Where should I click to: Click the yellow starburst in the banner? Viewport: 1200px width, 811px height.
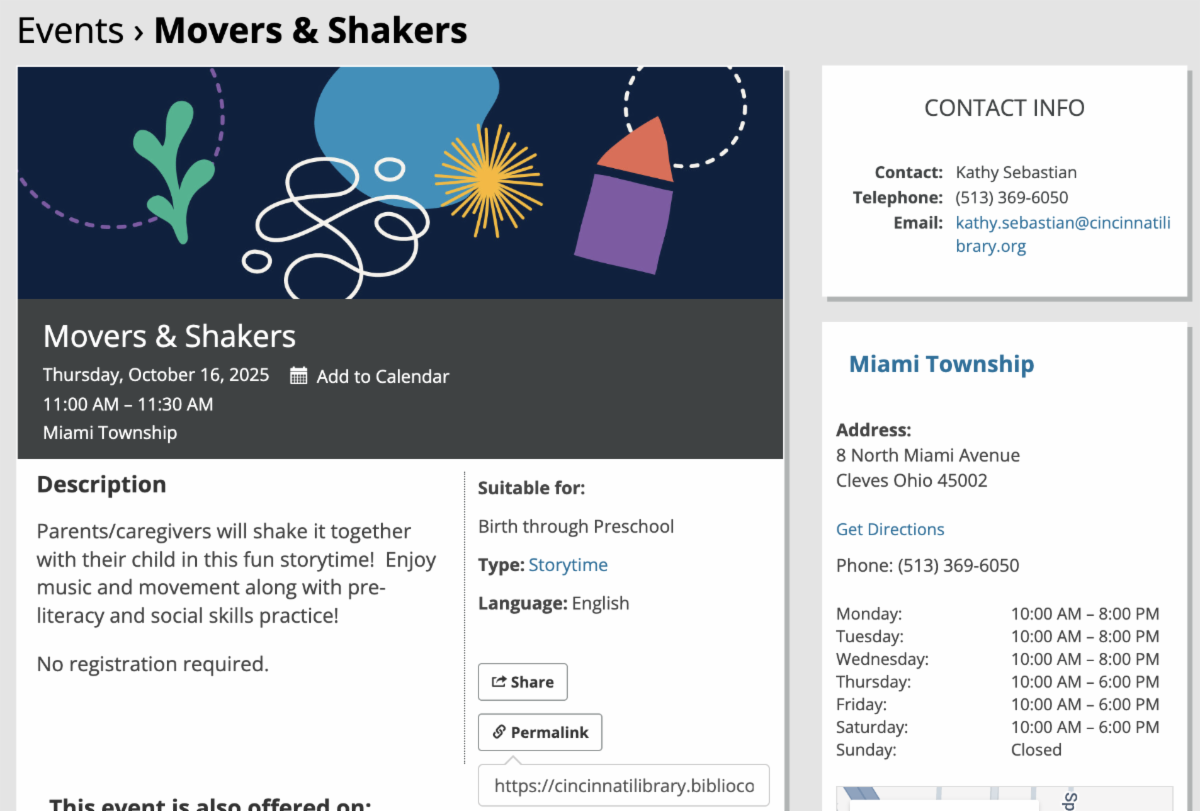pyautogui.click(x=488, y=178)
